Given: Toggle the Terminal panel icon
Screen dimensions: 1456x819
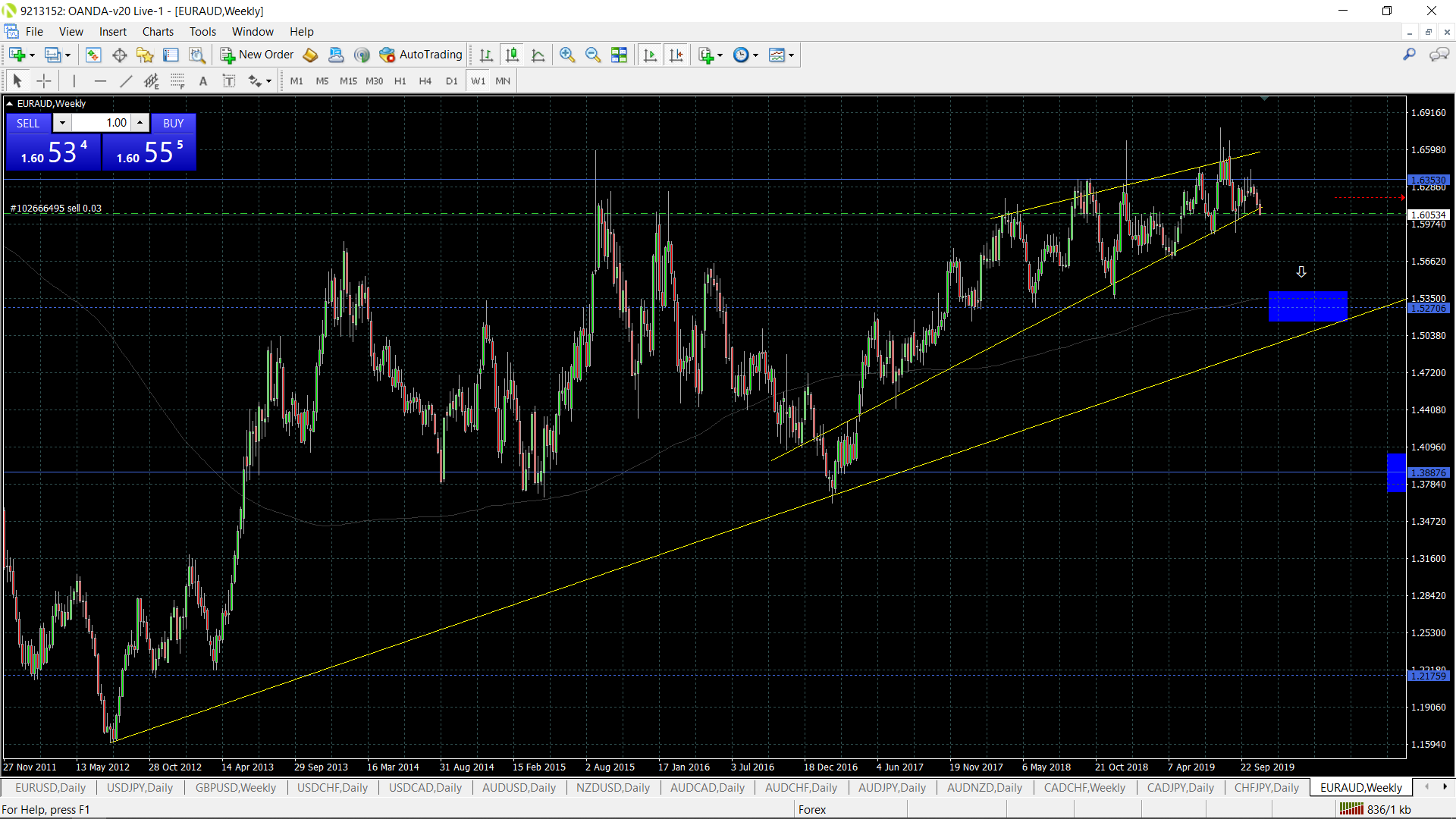Looking at the screenshot, I should point(171,55).
